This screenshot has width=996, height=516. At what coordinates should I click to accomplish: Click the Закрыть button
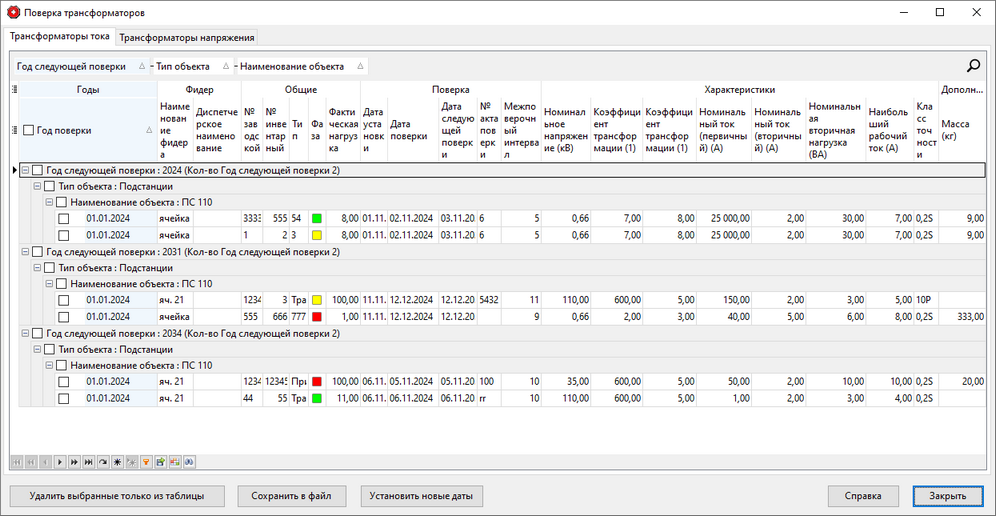click(948, 496)
